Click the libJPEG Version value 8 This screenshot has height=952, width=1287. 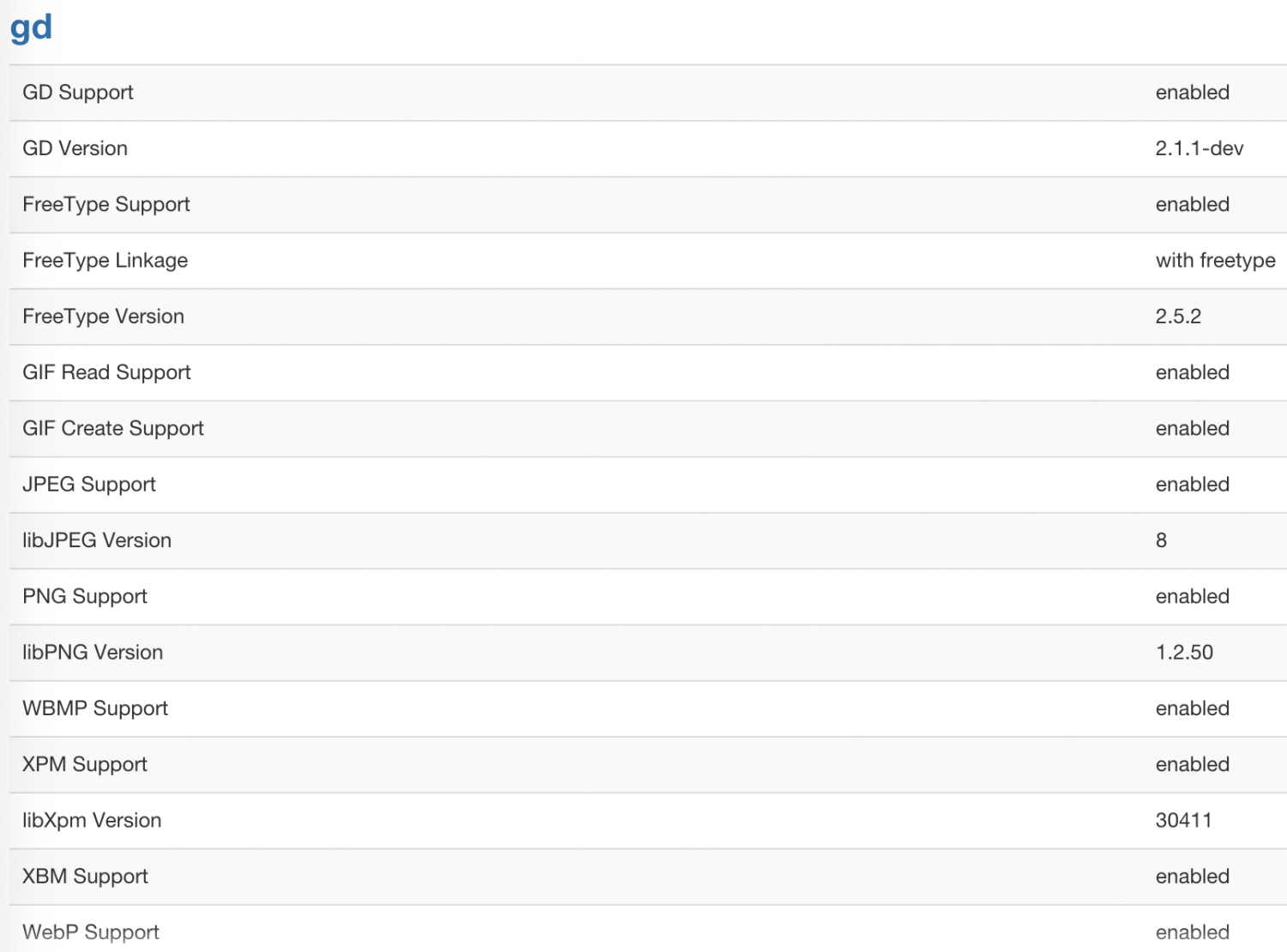pyautogui.click(x=1161, y=540)
